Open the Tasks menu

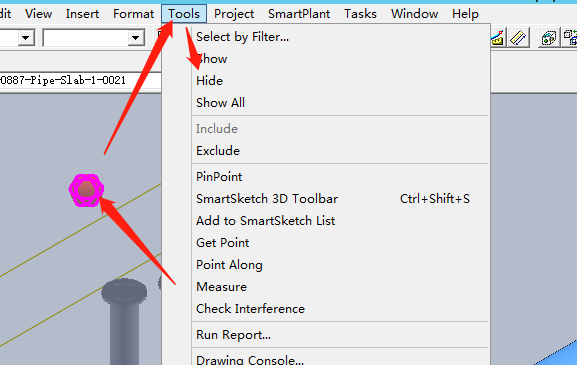(360, 14)
